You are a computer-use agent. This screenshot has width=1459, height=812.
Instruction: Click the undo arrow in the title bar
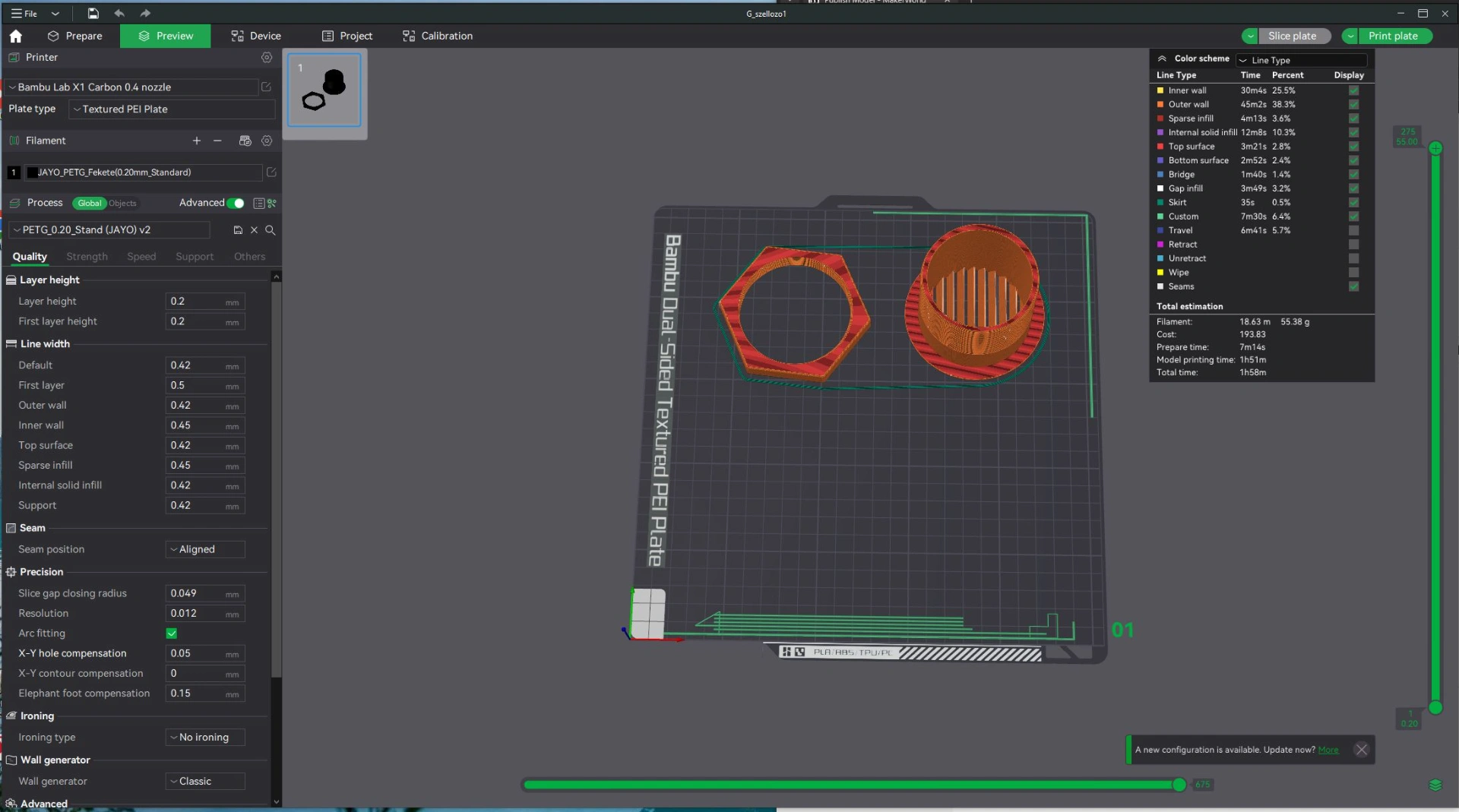coord(119,13)
